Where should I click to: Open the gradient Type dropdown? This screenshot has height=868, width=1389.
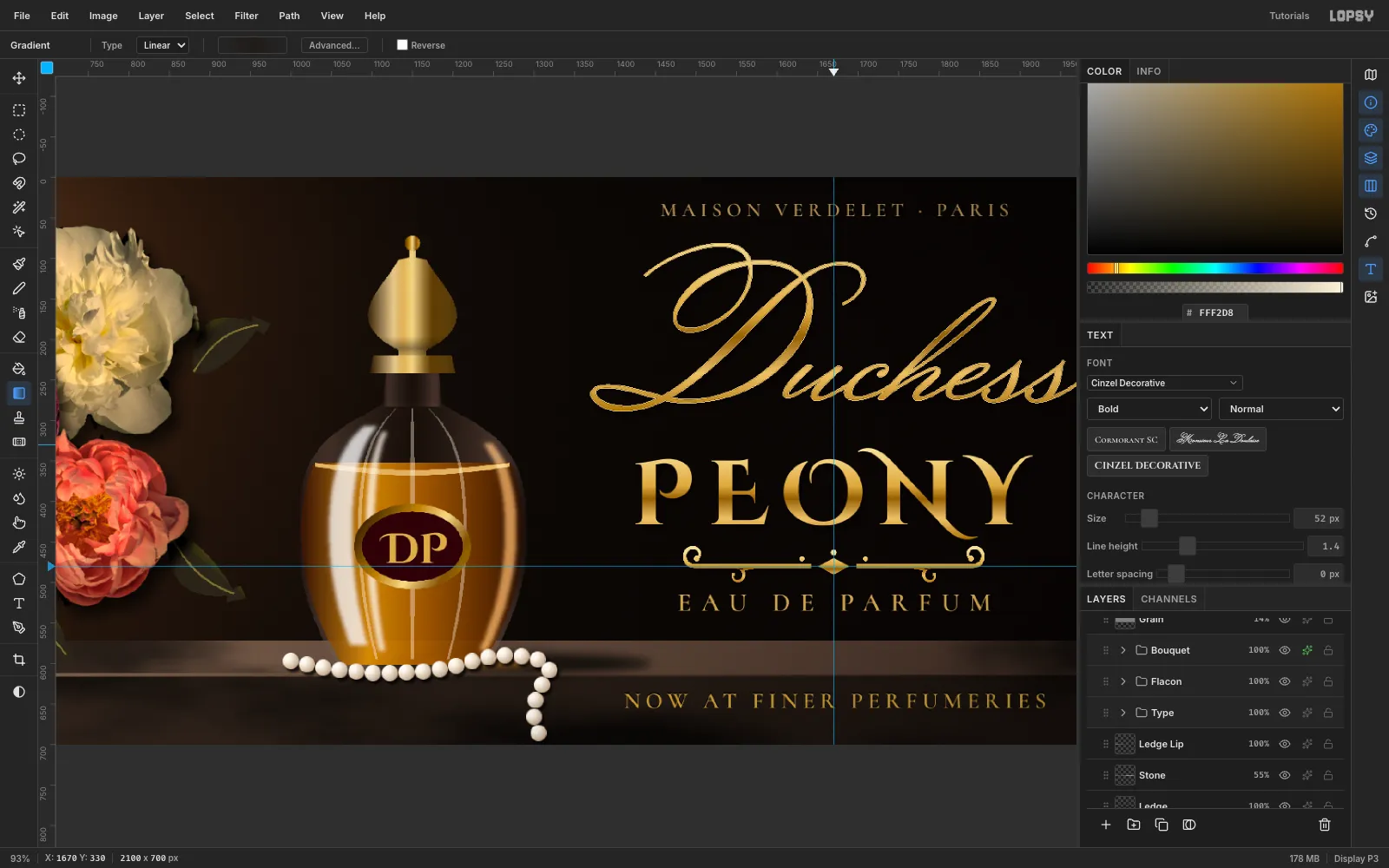click(162, 45)
